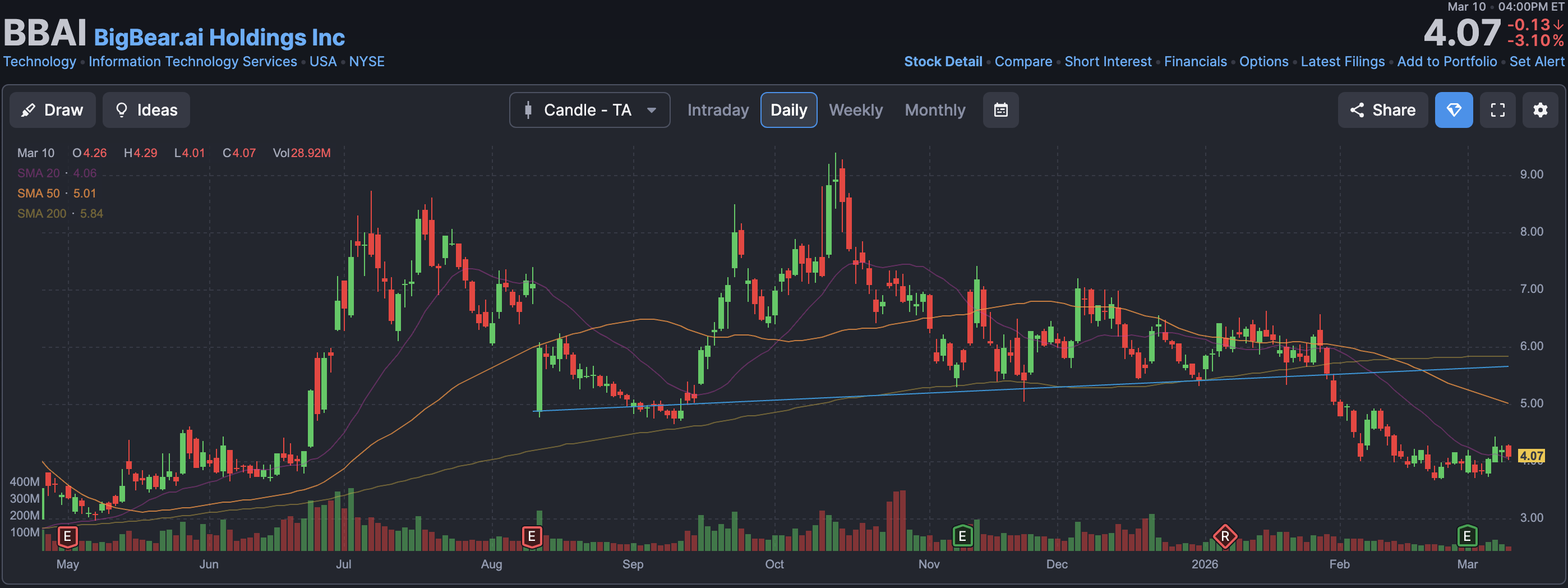Open the Financials link
Viewport: 1568px width, 588px height.
(1196, 62)
